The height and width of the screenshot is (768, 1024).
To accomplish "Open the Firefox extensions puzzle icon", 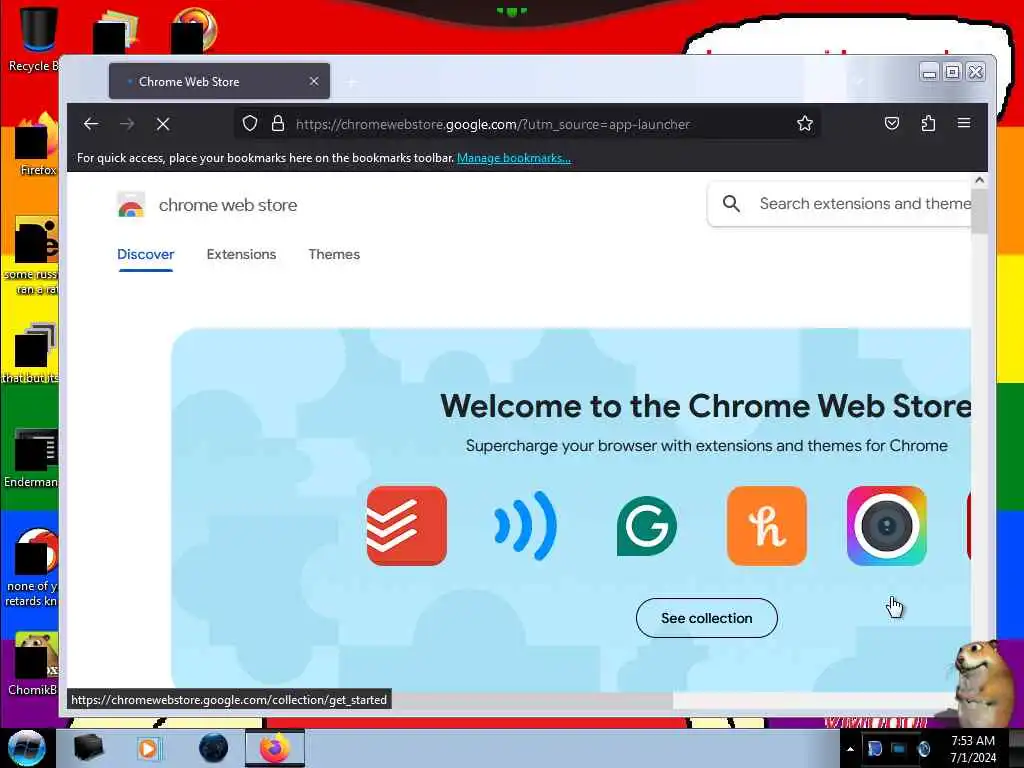I will click(x=928, y=123).
